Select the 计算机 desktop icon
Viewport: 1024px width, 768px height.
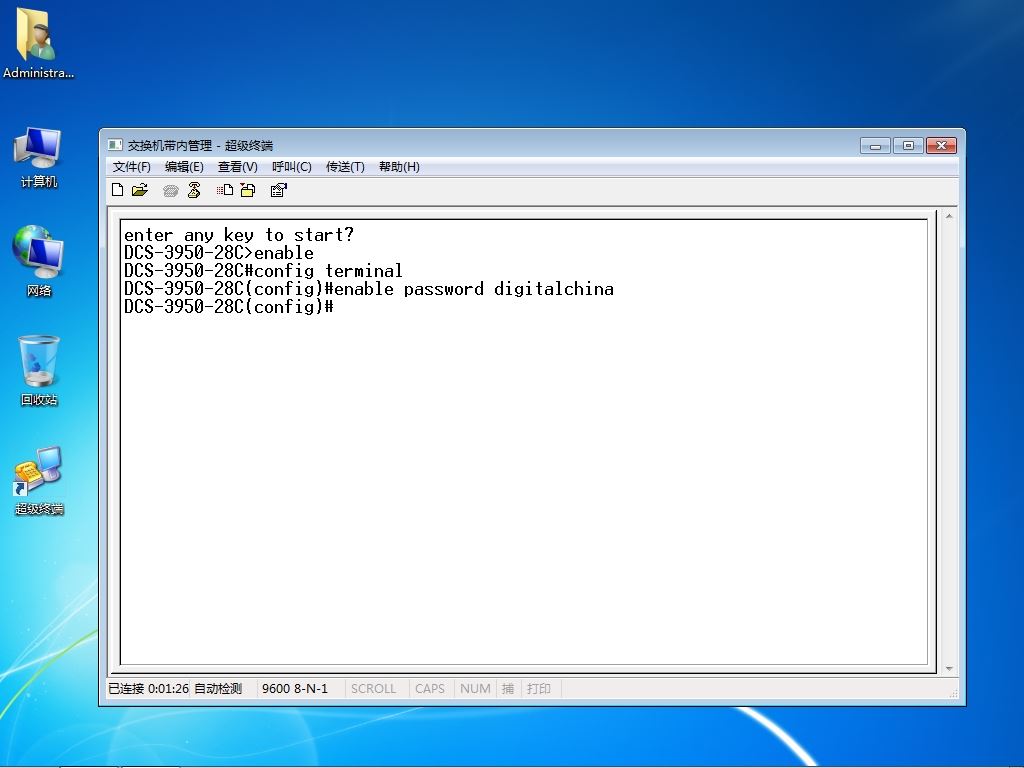point(39,157)
